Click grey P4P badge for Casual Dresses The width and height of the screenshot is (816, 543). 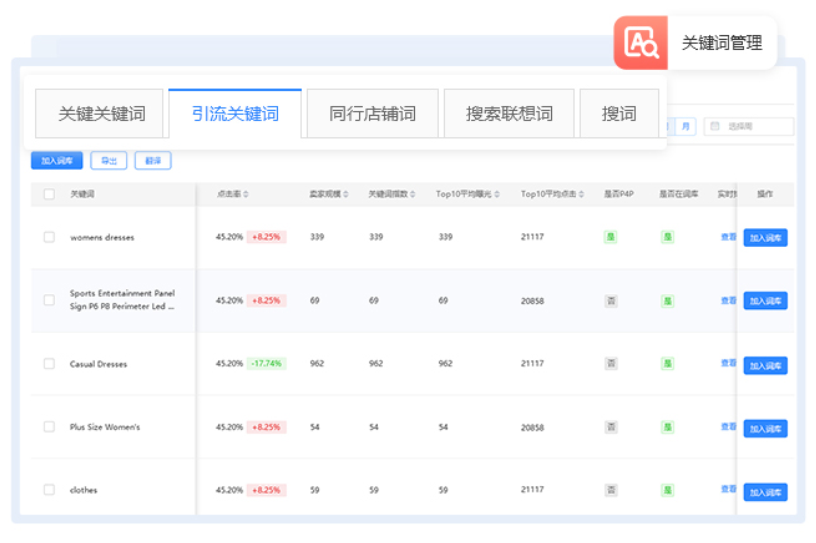coord(611,363)
